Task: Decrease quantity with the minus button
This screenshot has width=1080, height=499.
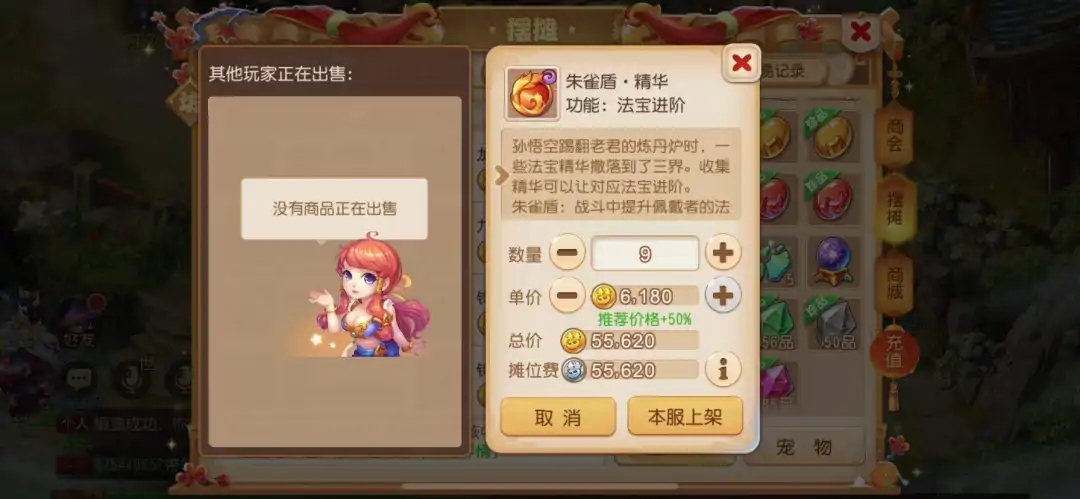Action: pos(567,253)
